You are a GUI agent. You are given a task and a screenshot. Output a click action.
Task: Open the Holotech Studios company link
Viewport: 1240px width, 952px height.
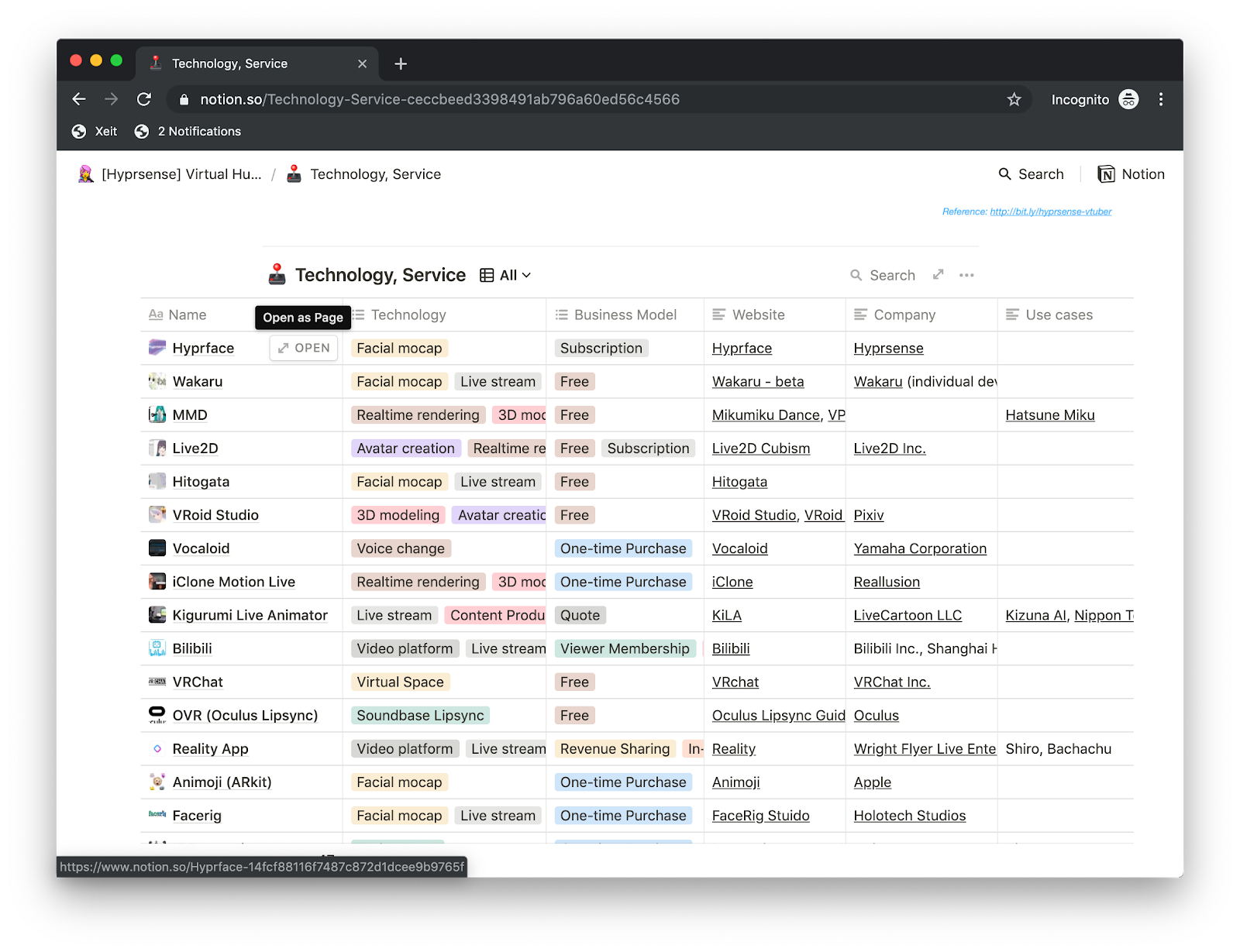click(910, 815)
